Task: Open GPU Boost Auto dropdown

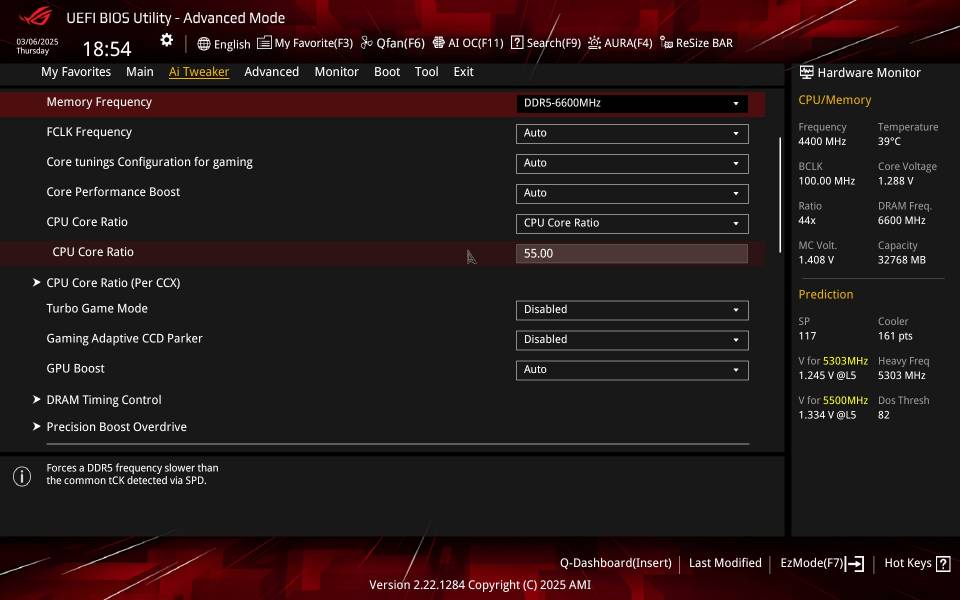Action: point(632,369)
